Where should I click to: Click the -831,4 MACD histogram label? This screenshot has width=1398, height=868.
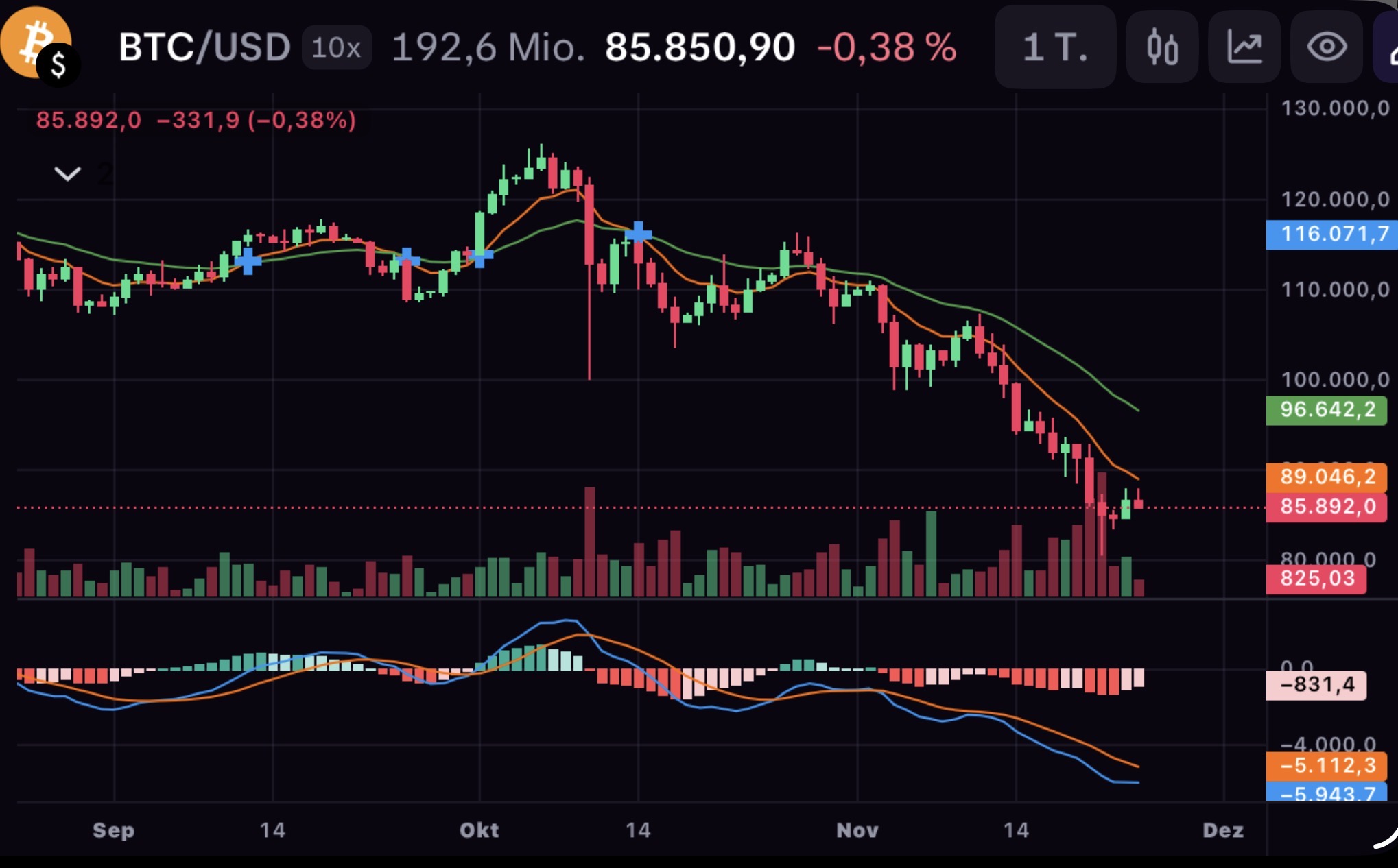pyautogui.click(x=1316, y=684)
